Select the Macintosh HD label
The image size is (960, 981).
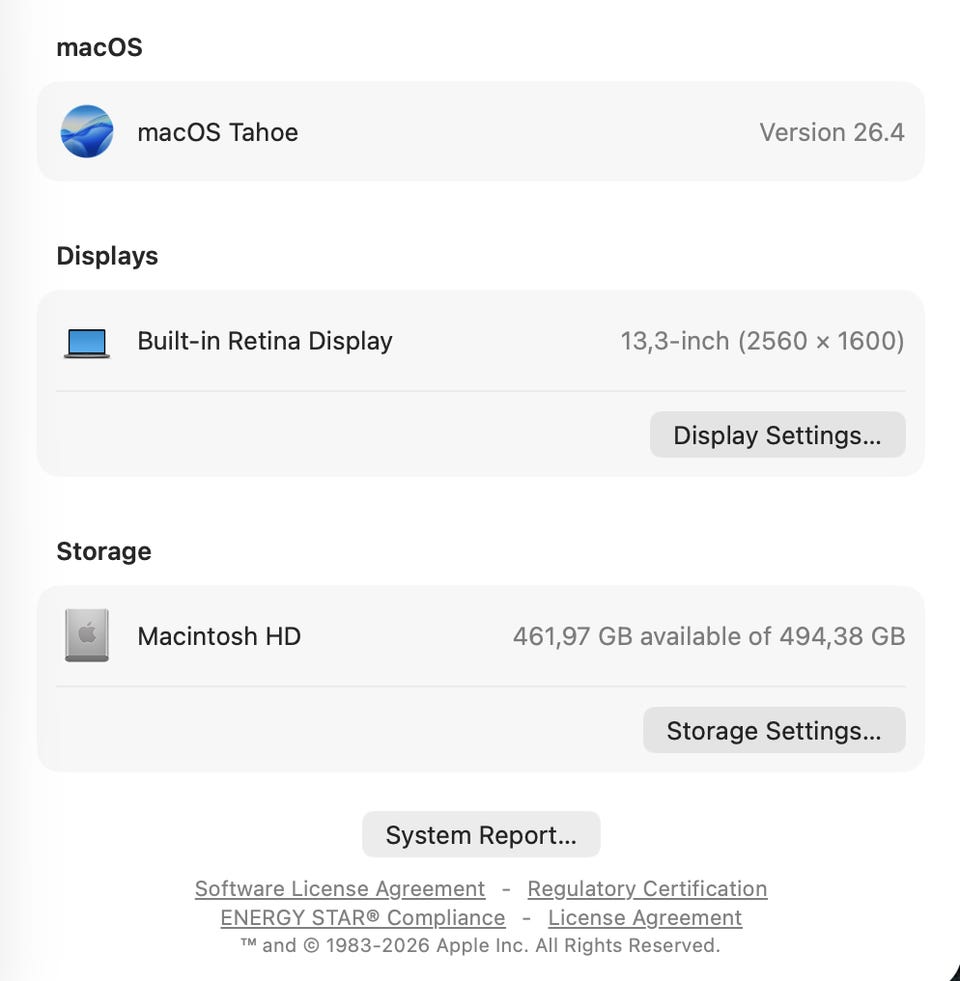[219, 636]
